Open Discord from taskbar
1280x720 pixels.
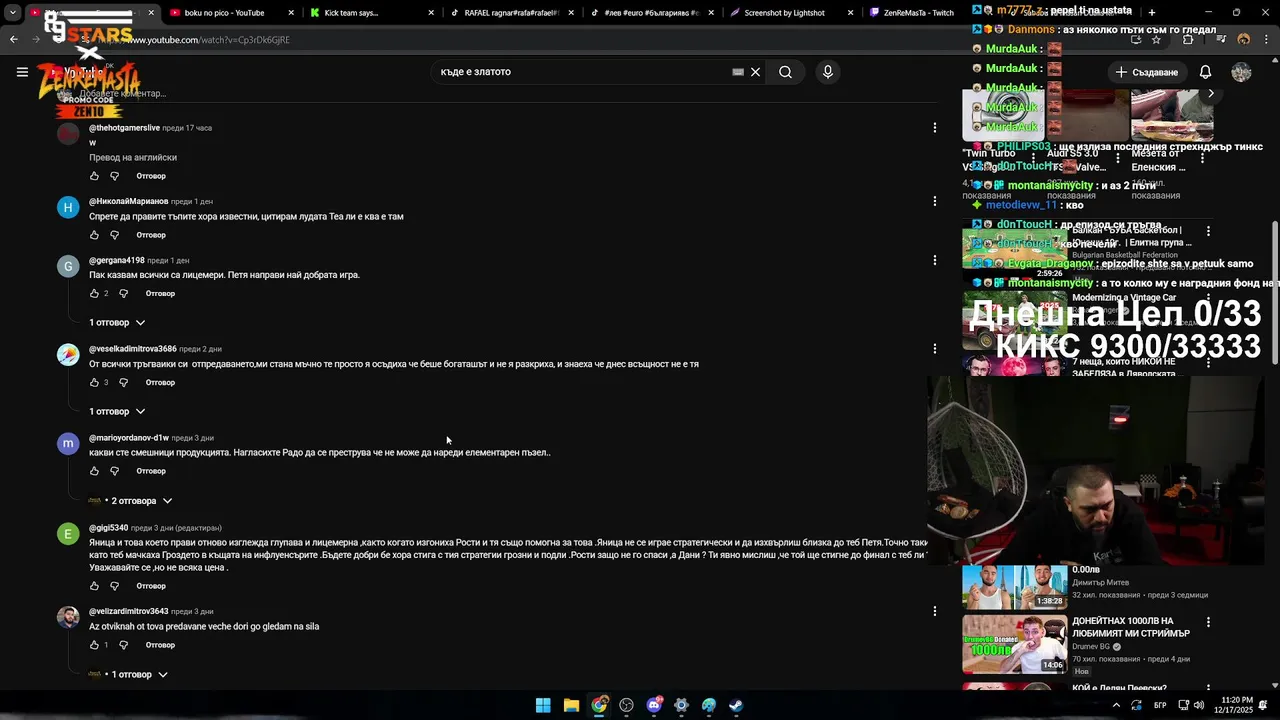click(654, 705)
